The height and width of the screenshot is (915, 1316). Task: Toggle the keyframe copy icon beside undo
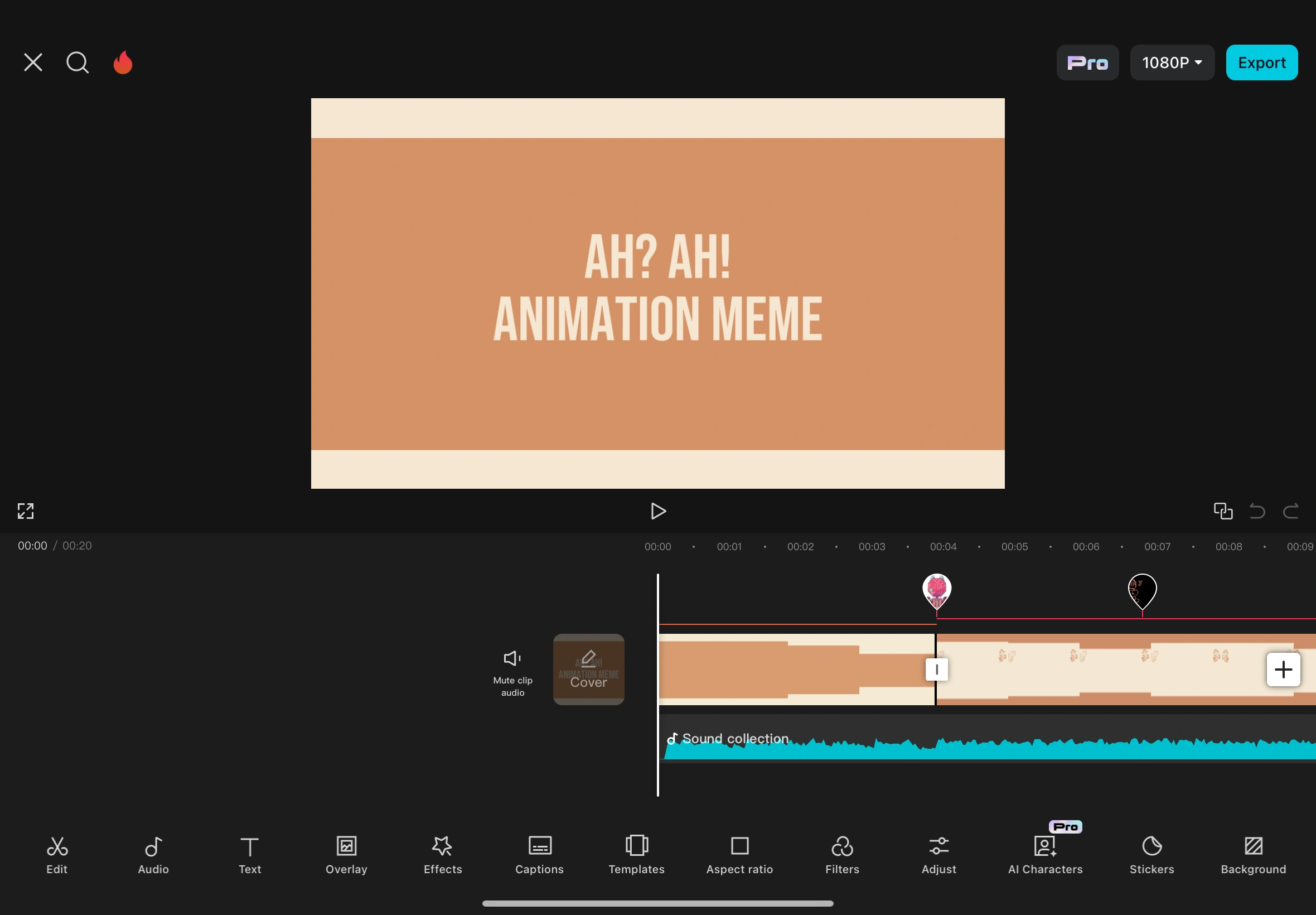pos(1223,511)
